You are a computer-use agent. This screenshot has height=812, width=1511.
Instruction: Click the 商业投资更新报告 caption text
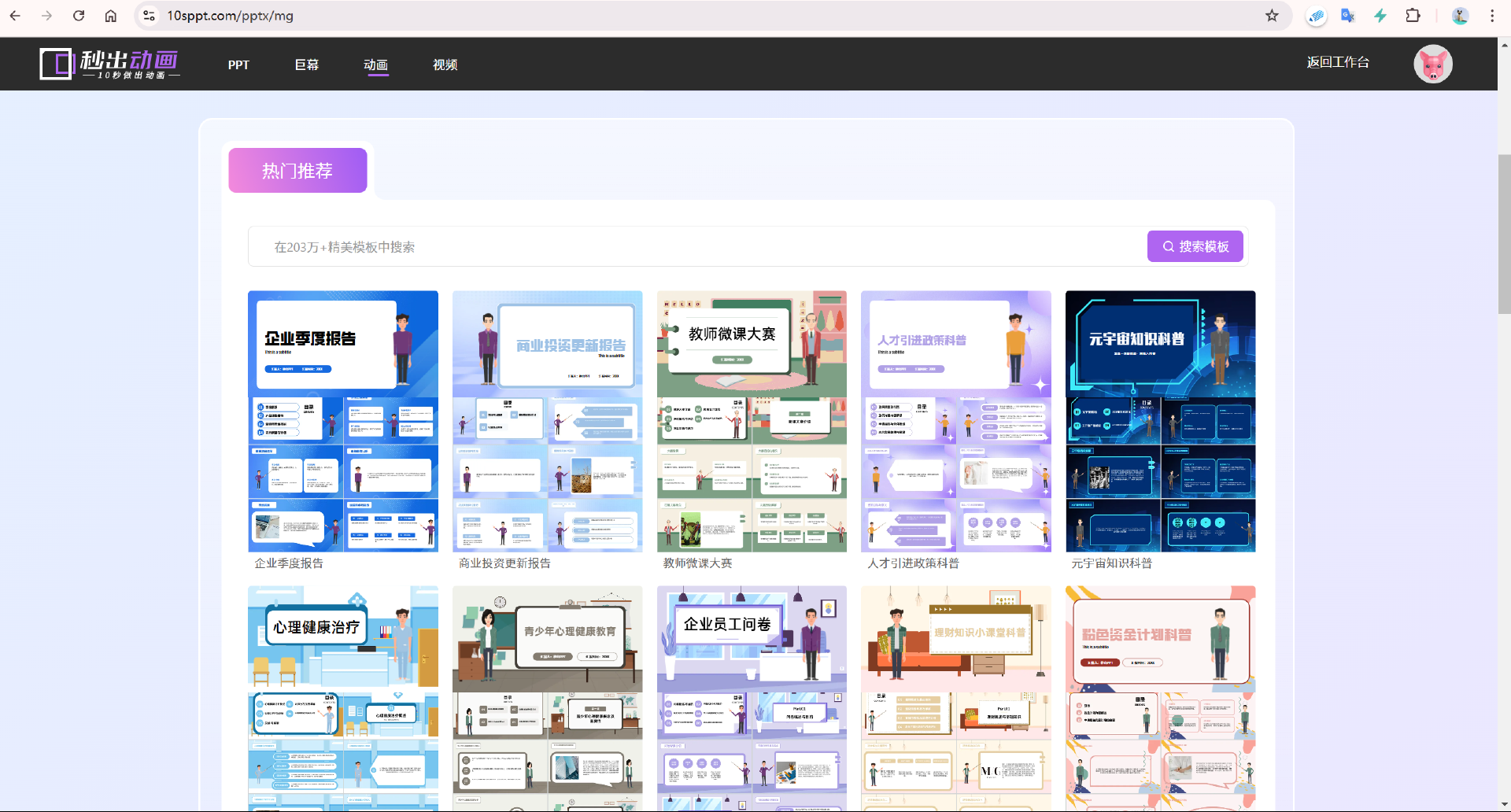[504, 563]
